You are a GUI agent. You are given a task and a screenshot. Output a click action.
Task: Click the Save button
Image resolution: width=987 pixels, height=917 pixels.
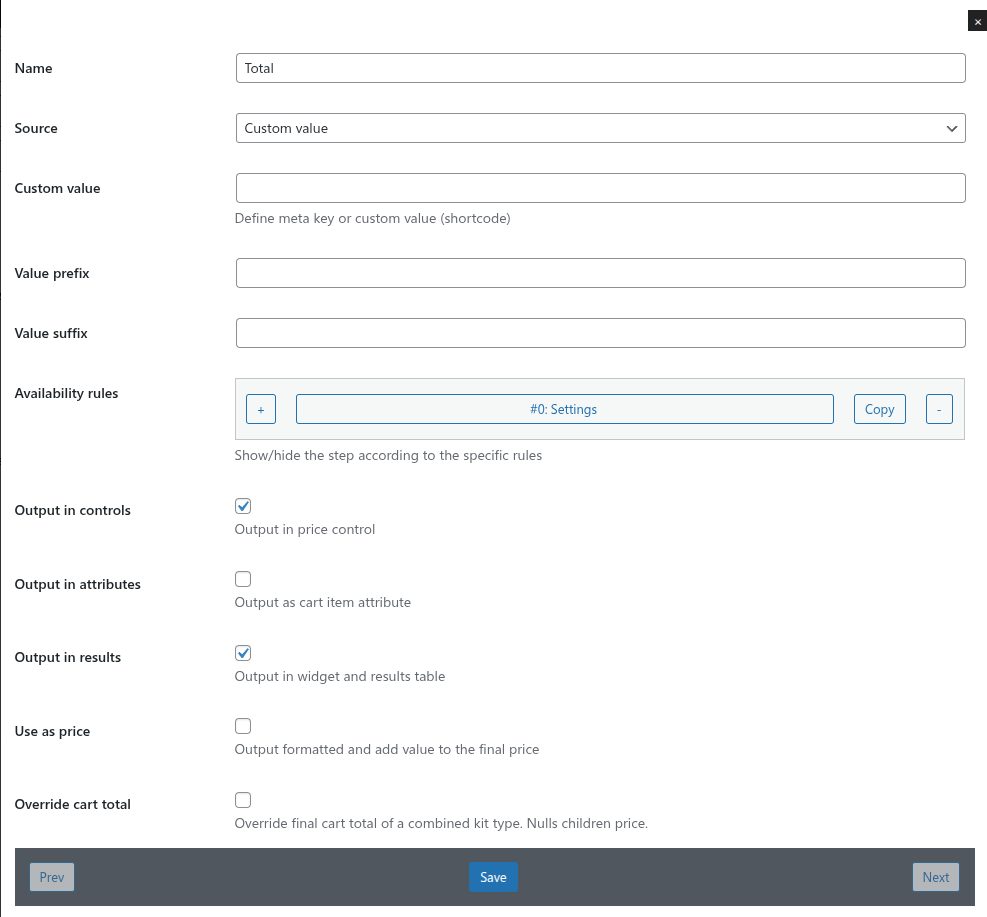(493, 877)
